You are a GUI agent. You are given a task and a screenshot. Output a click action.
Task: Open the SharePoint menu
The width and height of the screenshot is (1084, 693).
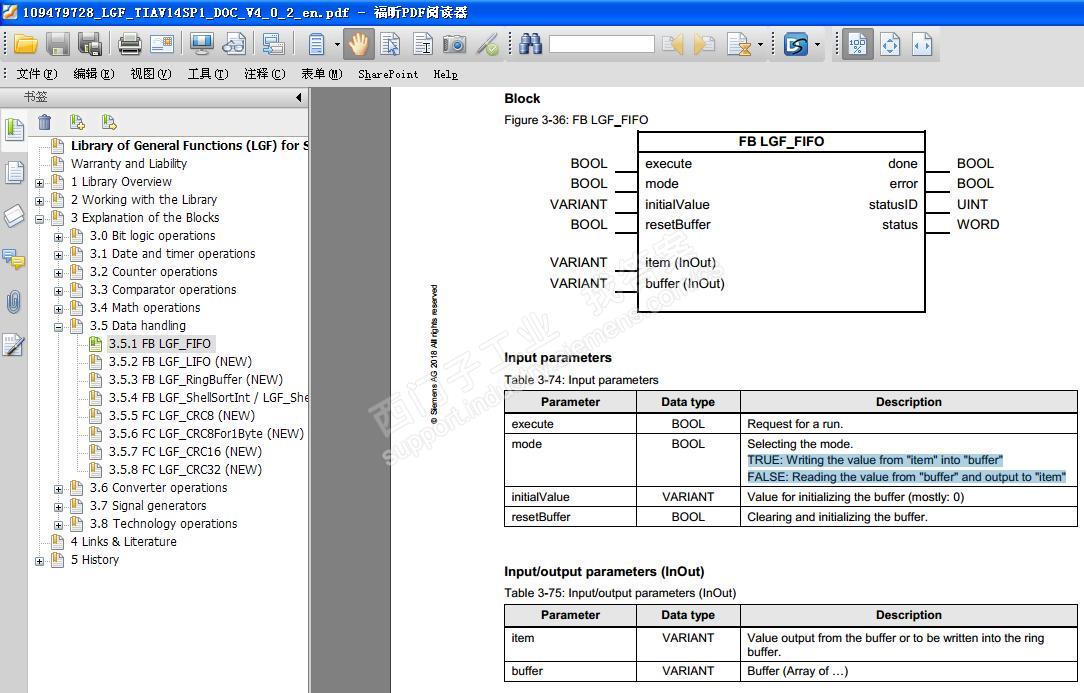[388, 74]
